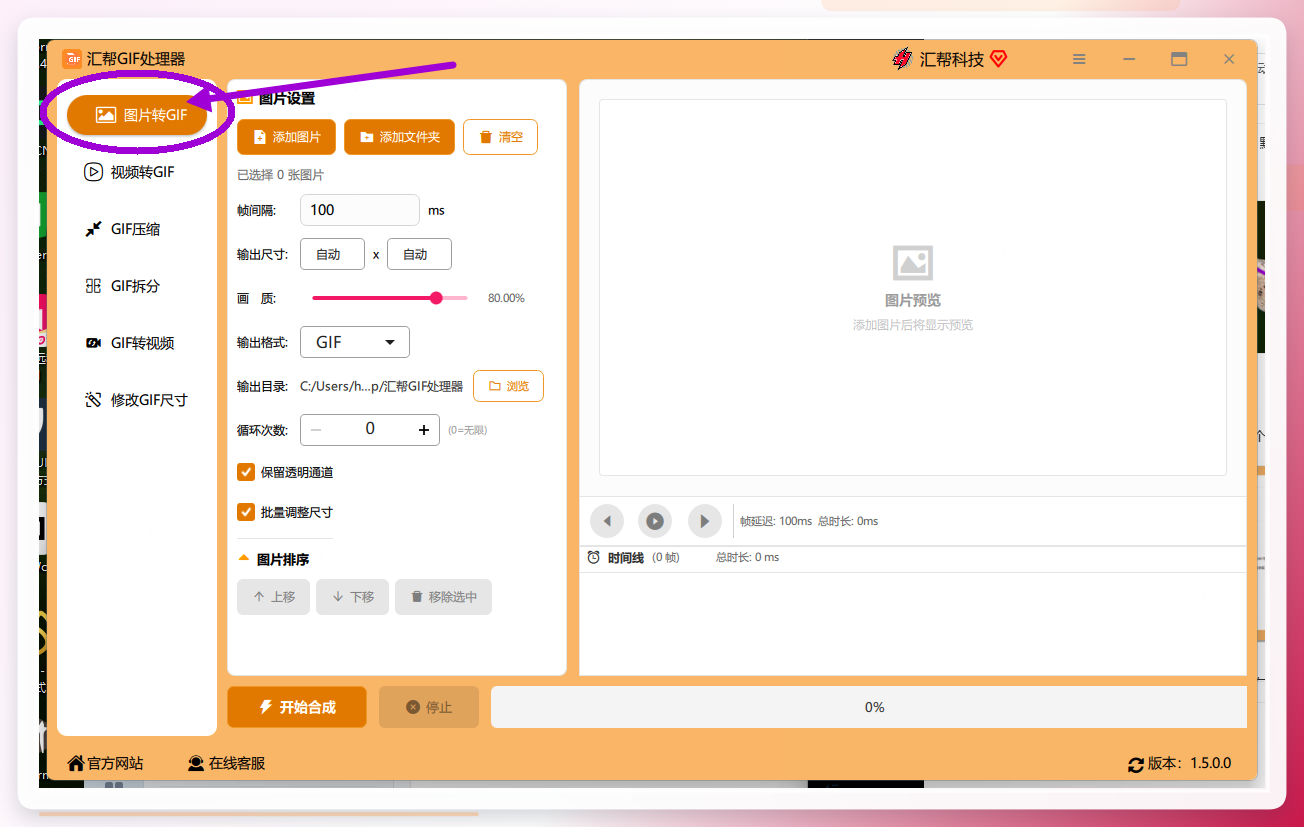Click the output width field 自动
This screenshot has width=1304, height=827.
tap(332, 254)
